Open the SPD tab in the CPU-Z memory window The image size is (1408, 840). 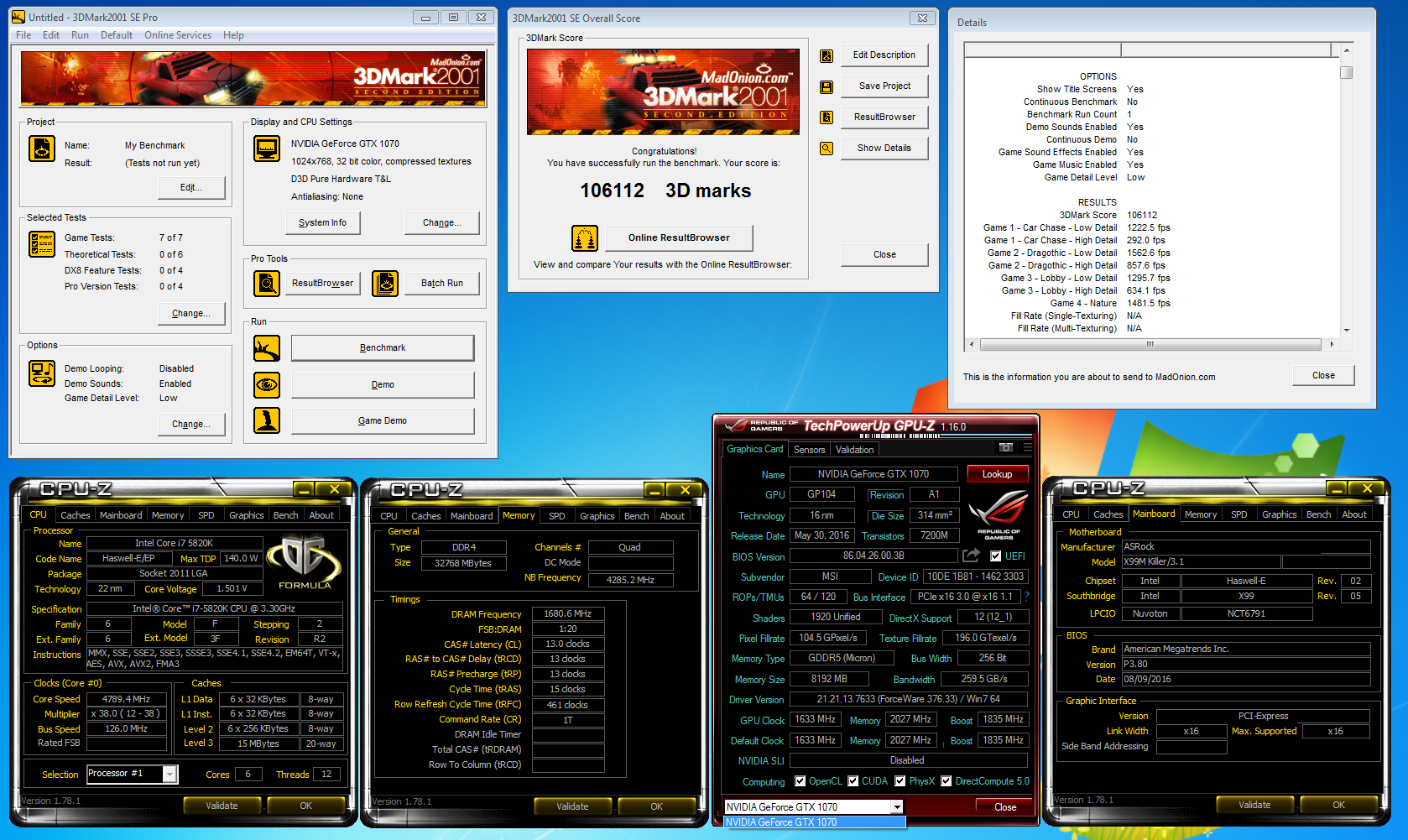coord(557,516)
